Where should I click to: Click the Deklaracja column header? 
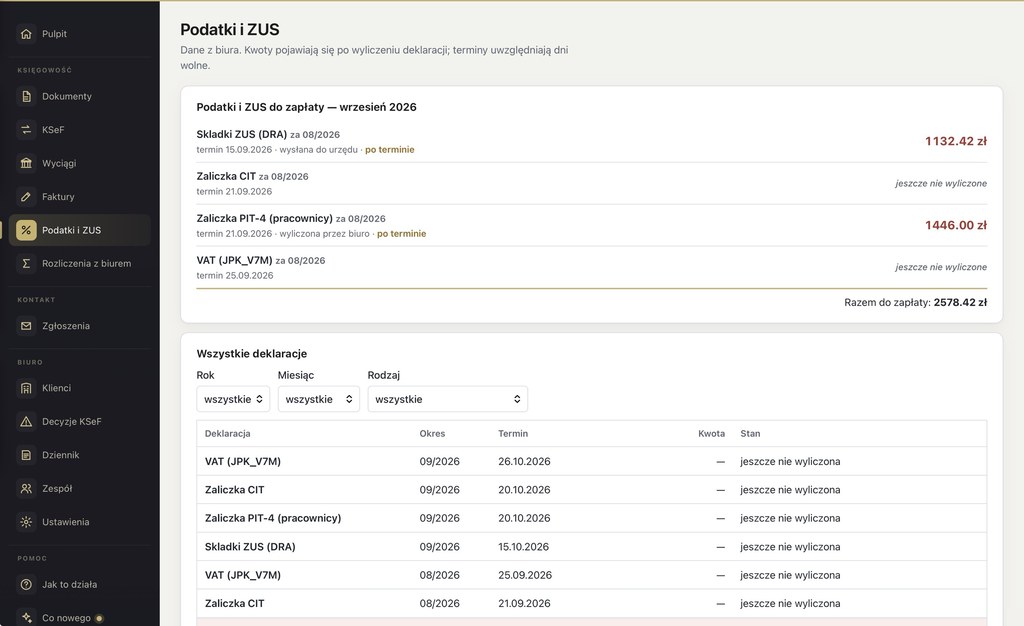pos(227,433)
